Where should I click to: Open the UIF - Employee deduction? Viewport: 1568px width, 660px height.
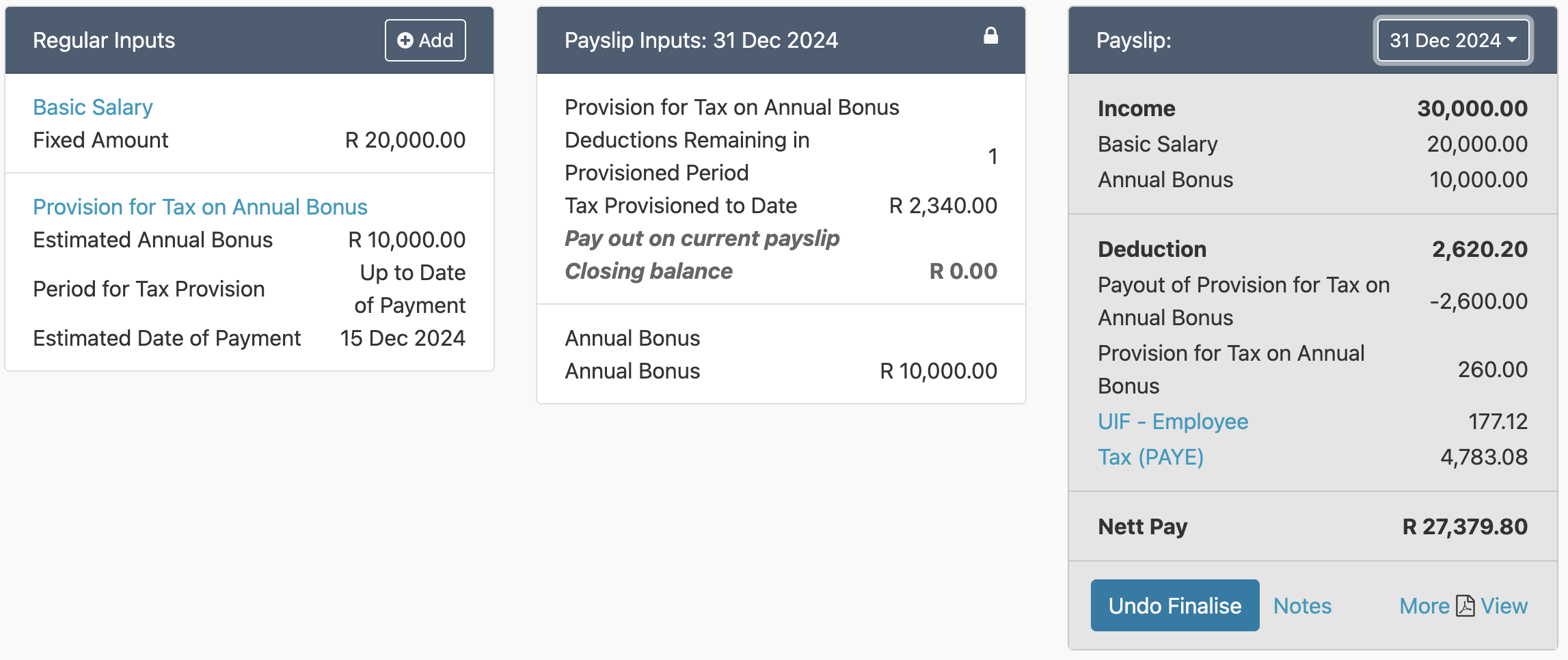[1172, 422]
